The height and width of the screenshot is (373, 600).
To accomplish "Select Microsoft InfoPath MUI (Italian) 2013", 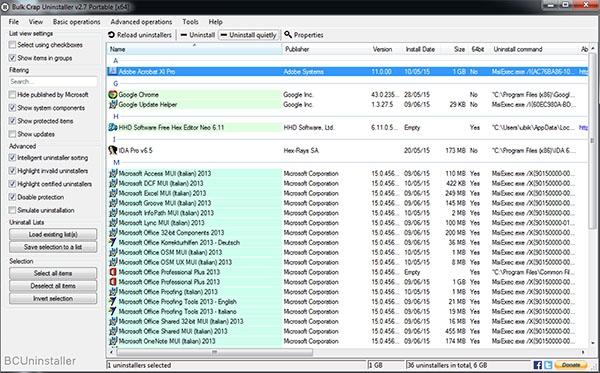I will [x=347, y=213].
